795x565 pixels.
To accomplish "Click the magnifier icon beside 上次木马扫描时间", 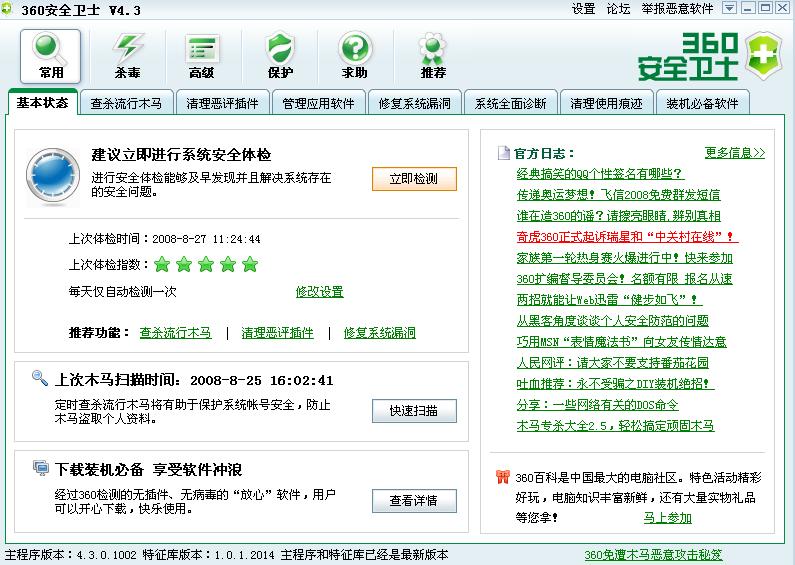I will click(40, 377).
